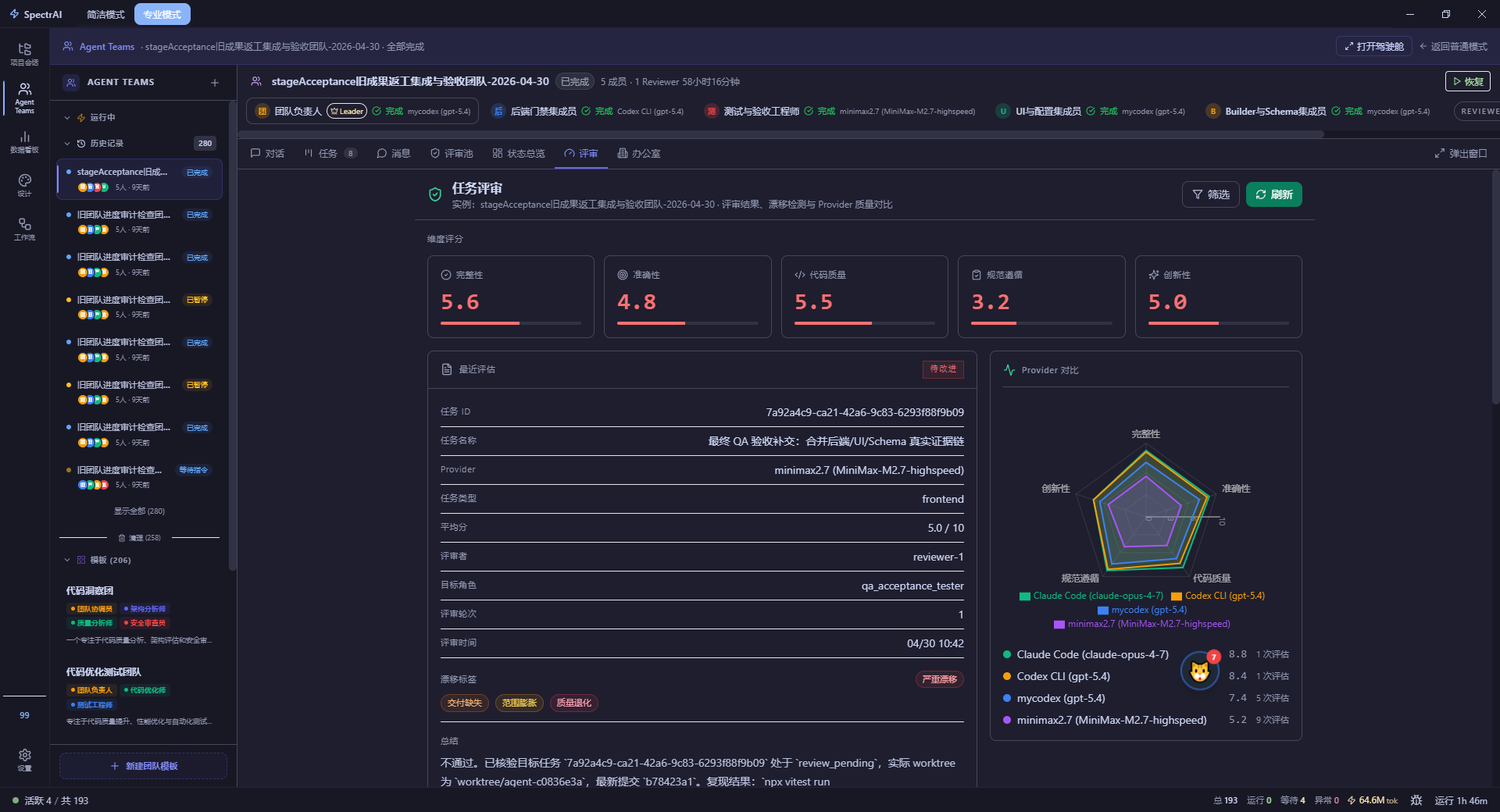
Task: Click the 创新性 card sparkle icon
Action: click(x=1154, y=275)
